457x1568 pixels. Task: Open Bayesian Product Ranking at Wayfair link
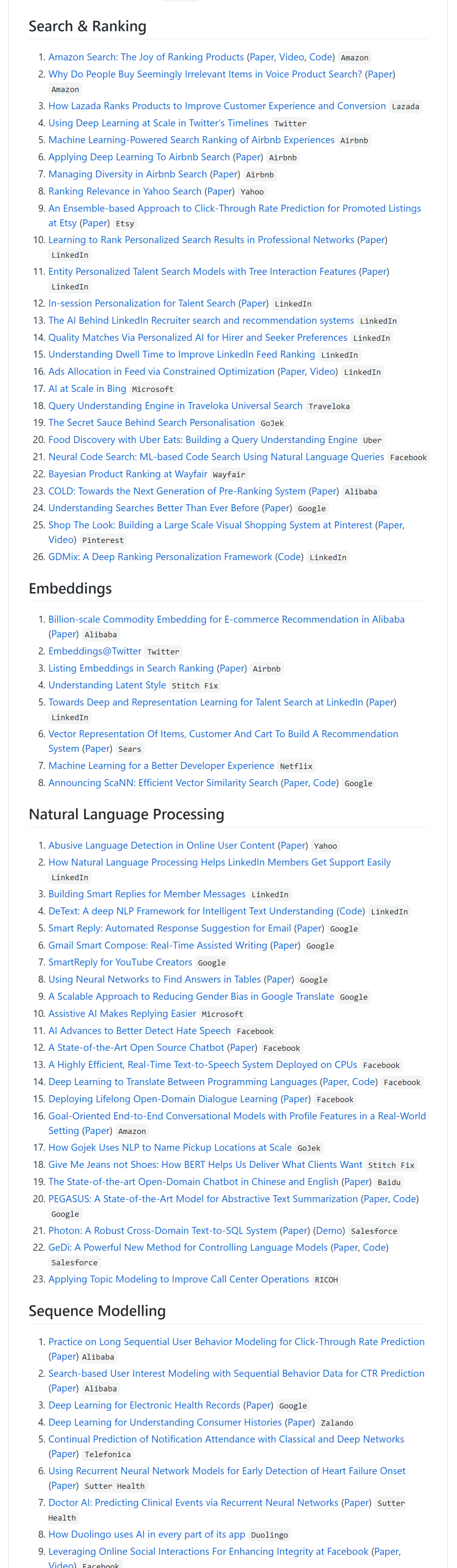coord(128,474)
